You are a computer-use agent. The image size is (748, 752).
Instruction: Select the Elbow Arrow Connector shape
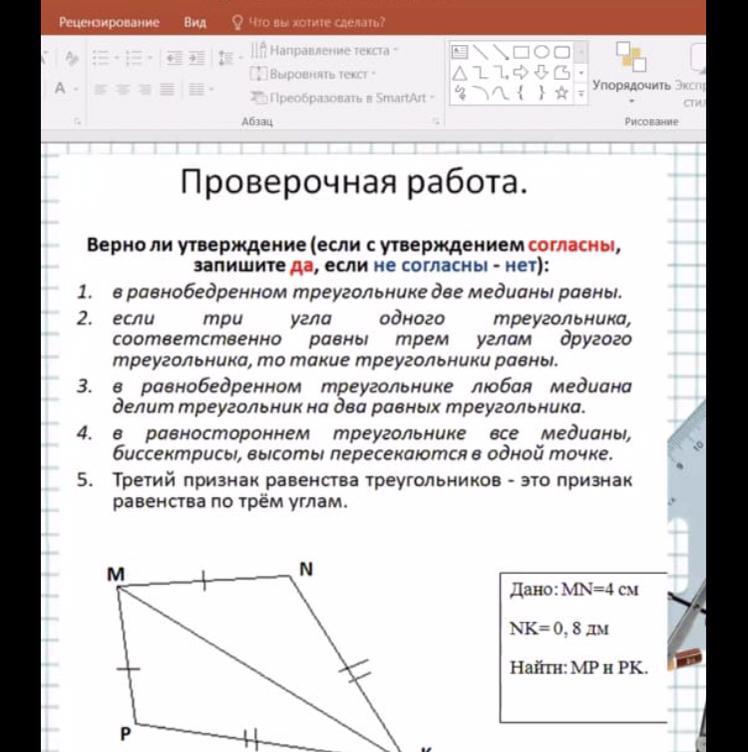(x=501, y=73)
